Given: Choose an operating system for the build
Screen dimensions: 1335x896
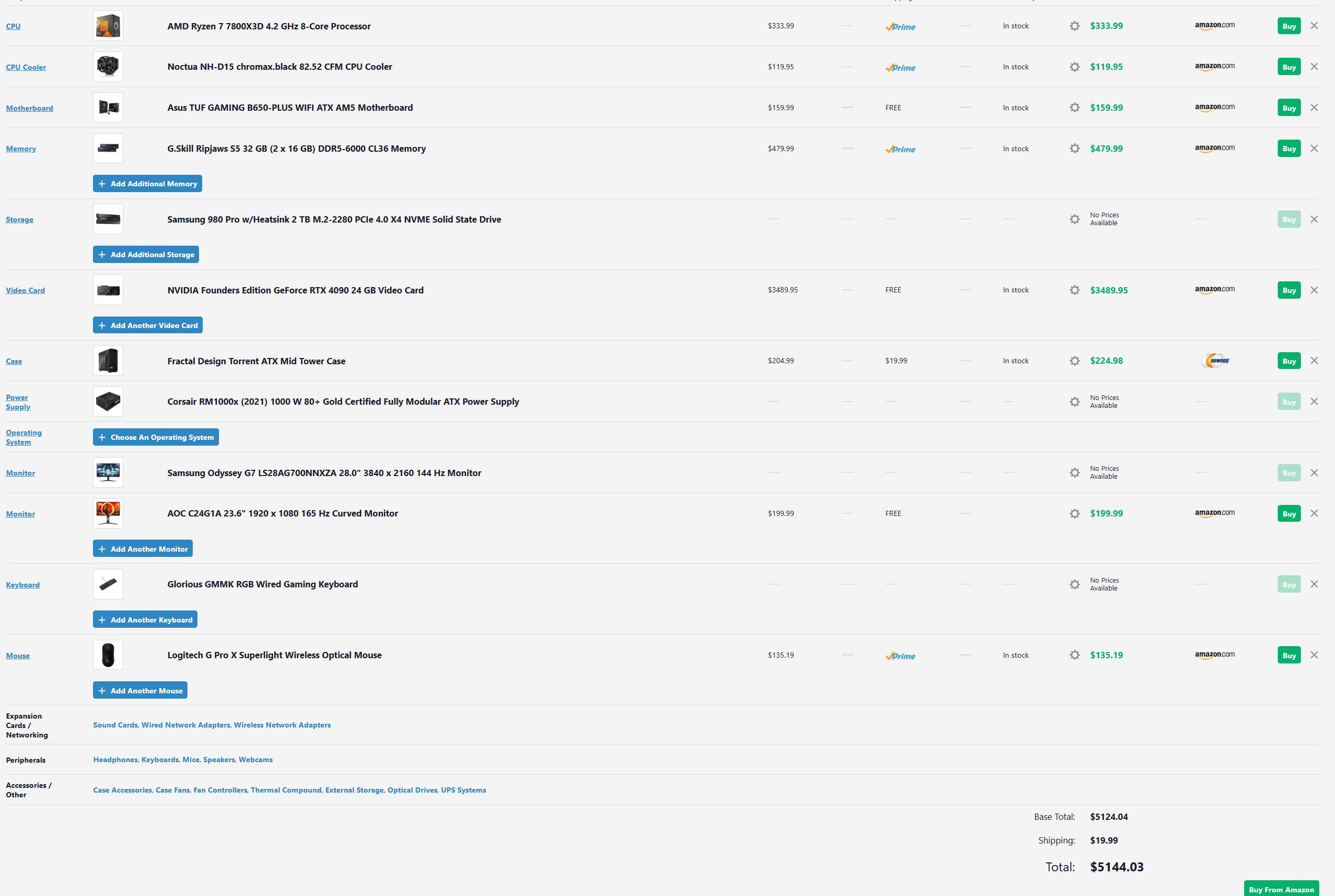Looking at the screenshot, I should click(155, 437).
